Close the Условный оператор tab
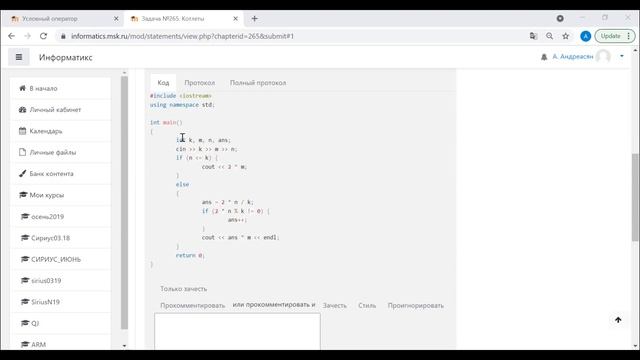This screenshot has height=360, width=640. 116,18
